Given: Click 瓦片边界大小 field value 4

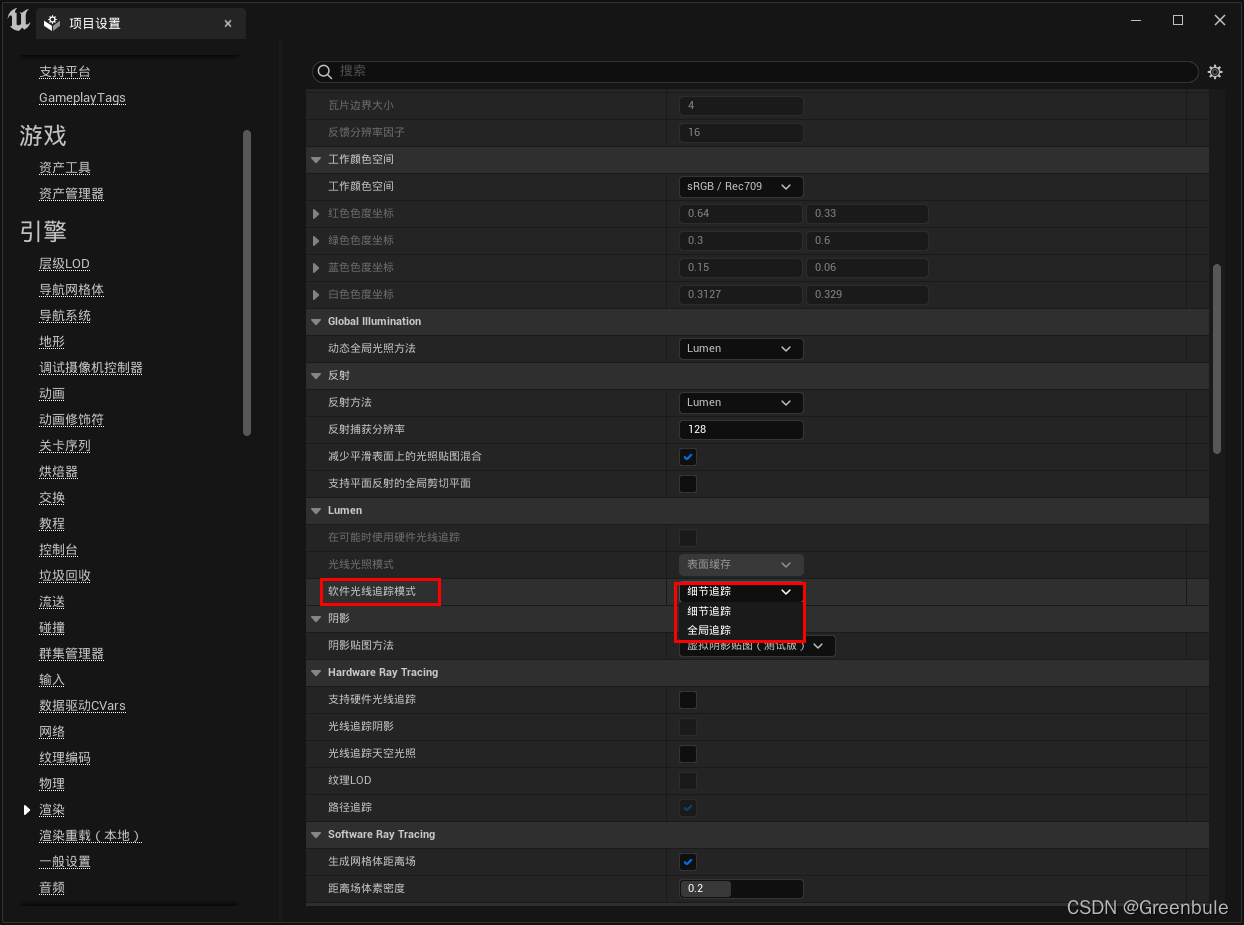Looking at the screenshot, I should 741,105.
